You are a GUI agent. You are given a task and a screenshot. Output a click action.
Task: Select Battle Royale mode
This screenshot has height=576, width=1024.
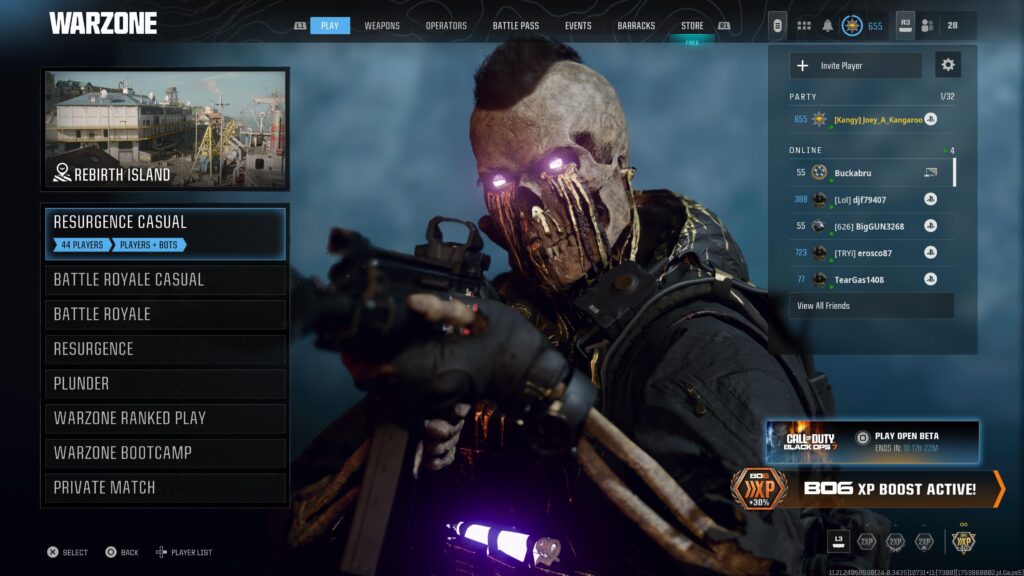click(x=165, y=315)
